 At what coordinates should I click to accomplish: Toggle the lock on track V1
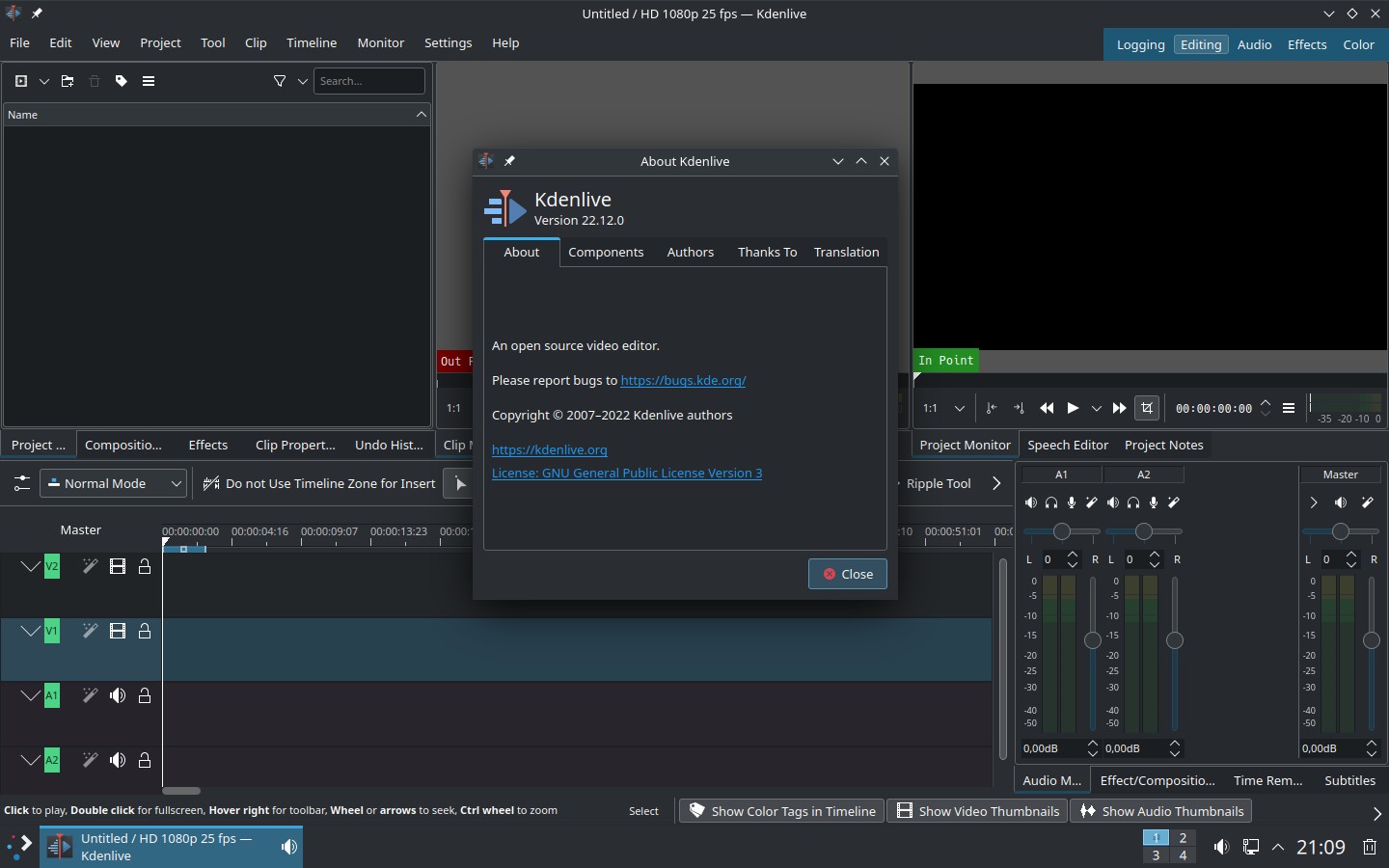pyautogui.click(x=145, y=631)
